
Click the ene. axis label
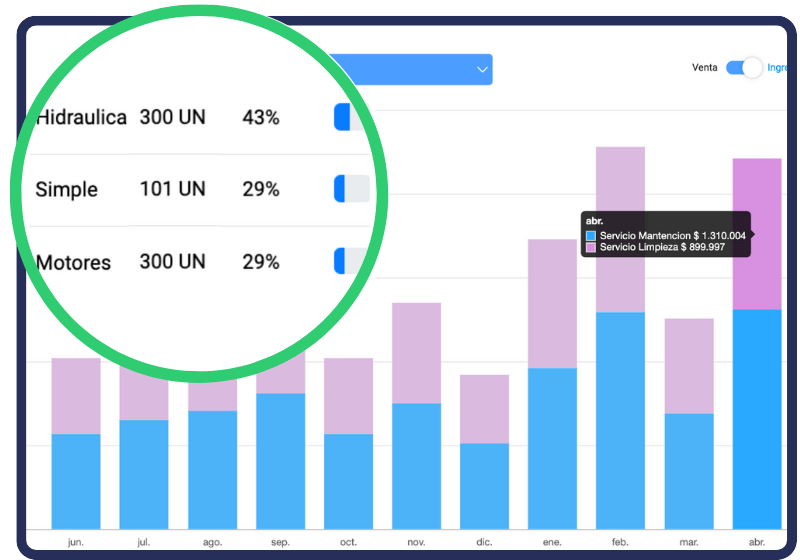point(553,542)
